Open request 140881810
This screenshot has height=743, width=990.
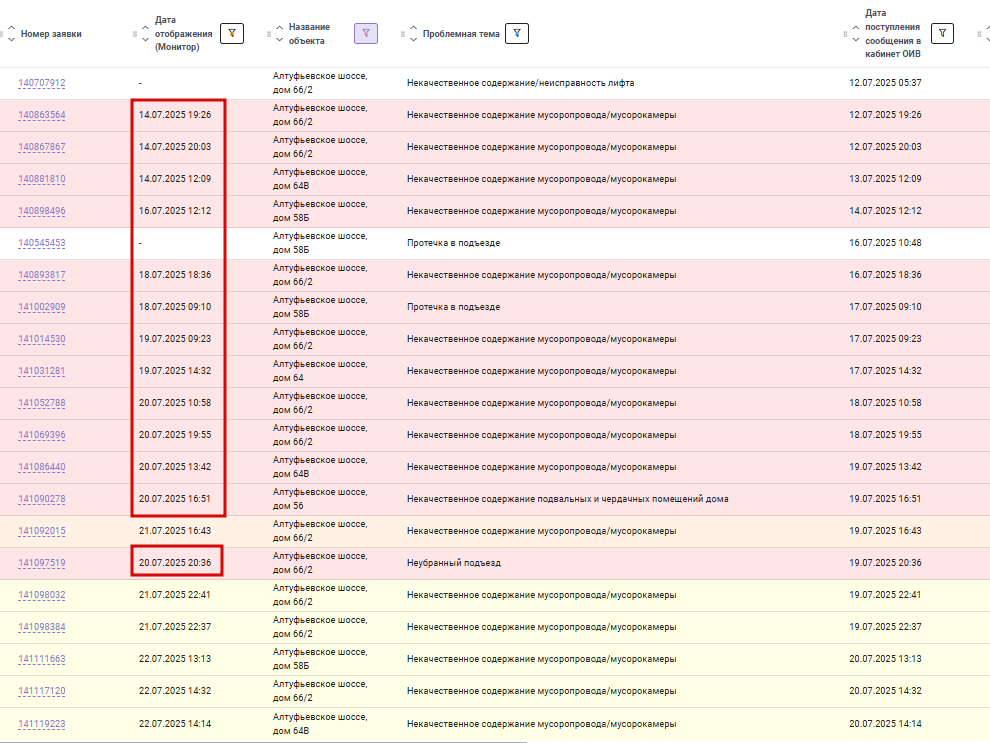[42, 179]
